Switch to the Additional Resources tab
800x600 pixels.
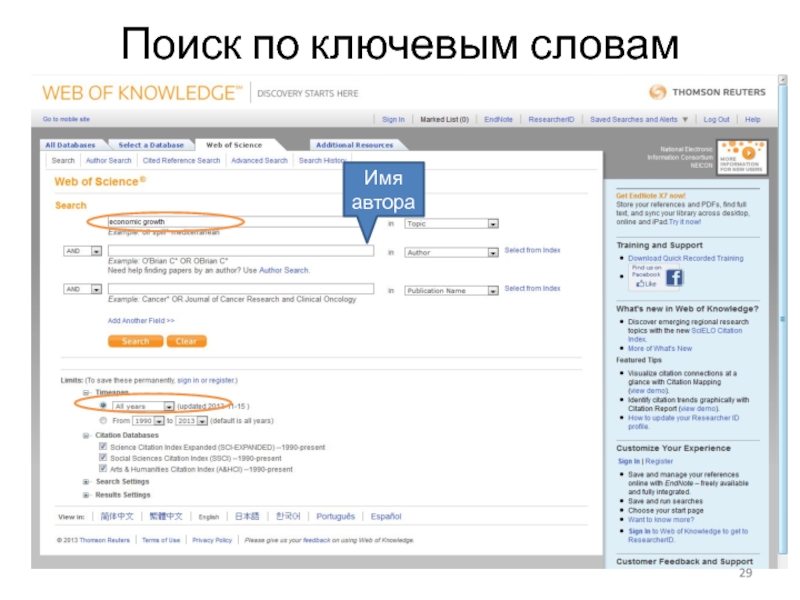[x=355, y=145]
